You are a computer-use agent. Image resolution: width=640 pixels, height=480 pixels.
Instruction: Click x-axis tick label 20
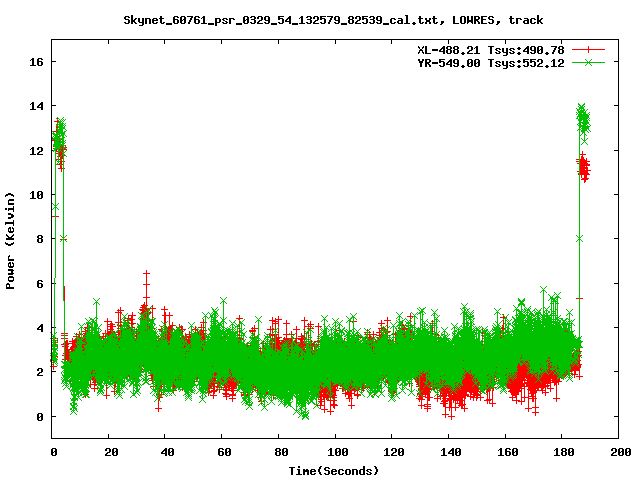pyautogui.click(x=111, y=452)
